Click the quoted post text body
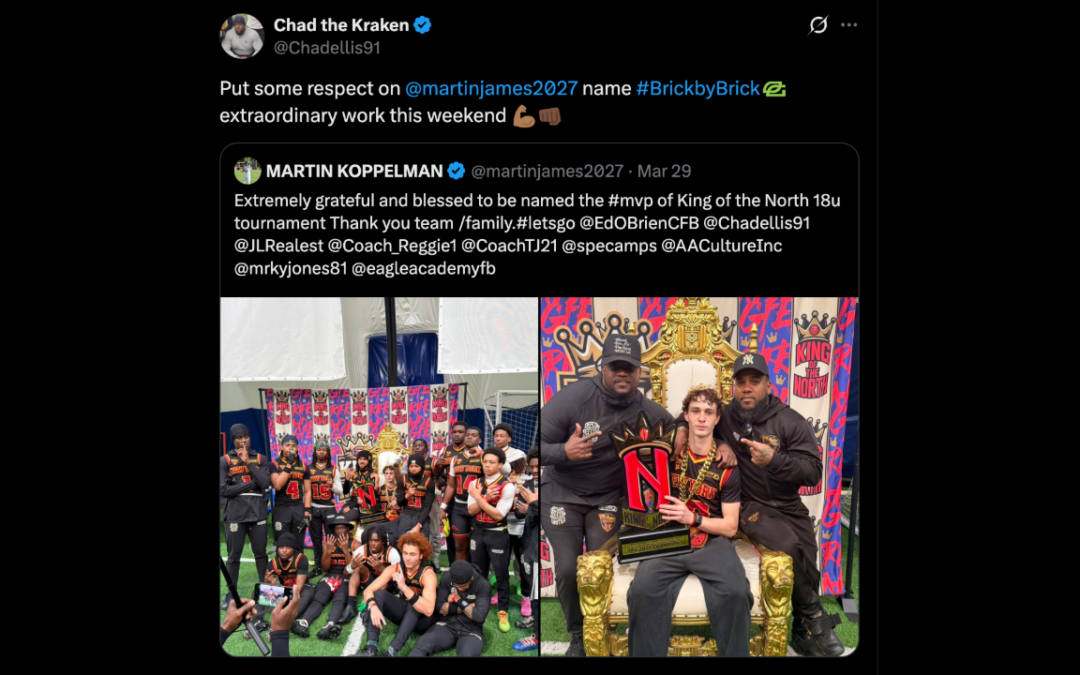Screen dimensions: 1080x675 [537, 234]
